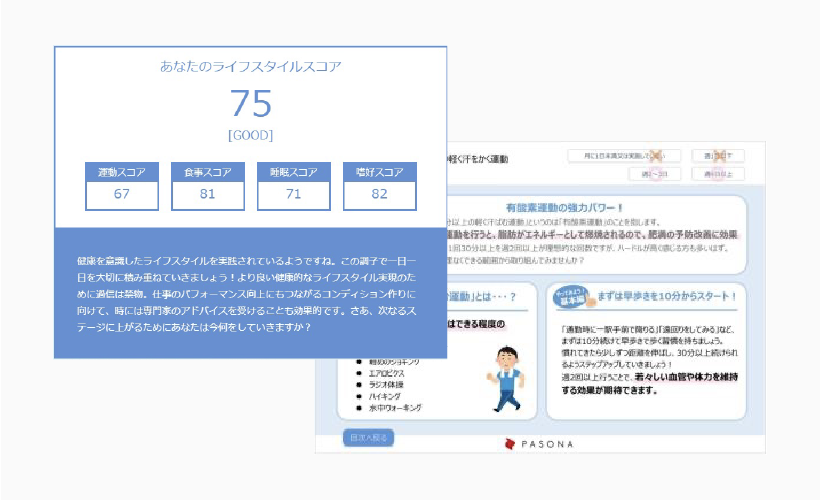Image resolution: width=820 pixels, height=500 pixels.
Task: Click the overall lifestyle score 75
Action: (250, 103)
